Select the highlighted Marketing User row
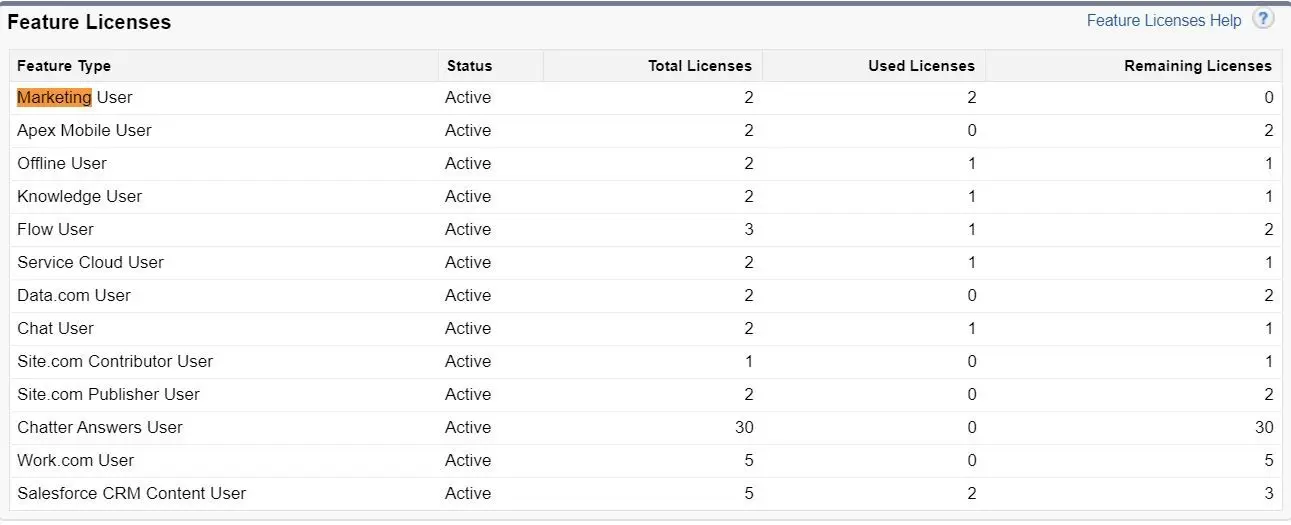Screen dimensions: 1291x525 tap(646, 98)
